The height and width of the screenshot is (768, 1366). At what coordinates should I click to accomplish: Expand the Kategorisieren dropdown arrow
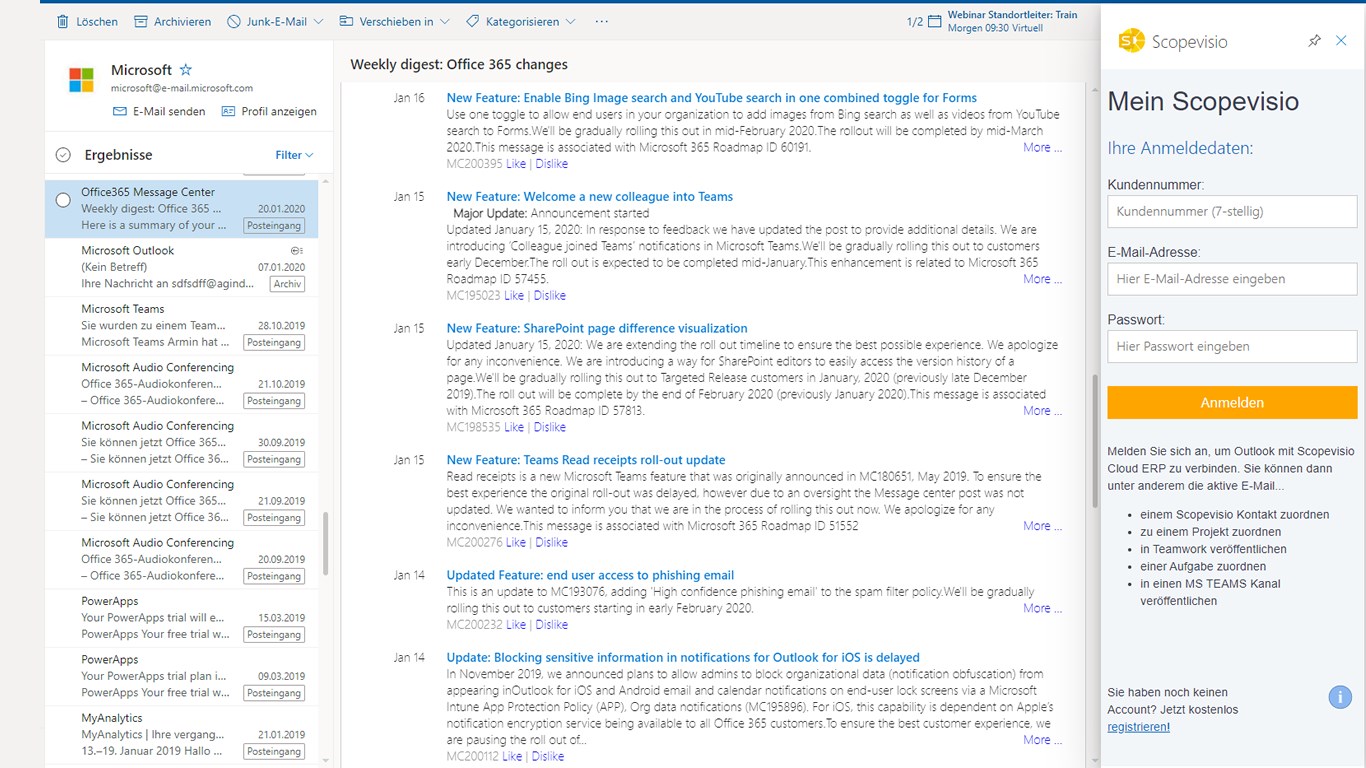coord(570,21)
